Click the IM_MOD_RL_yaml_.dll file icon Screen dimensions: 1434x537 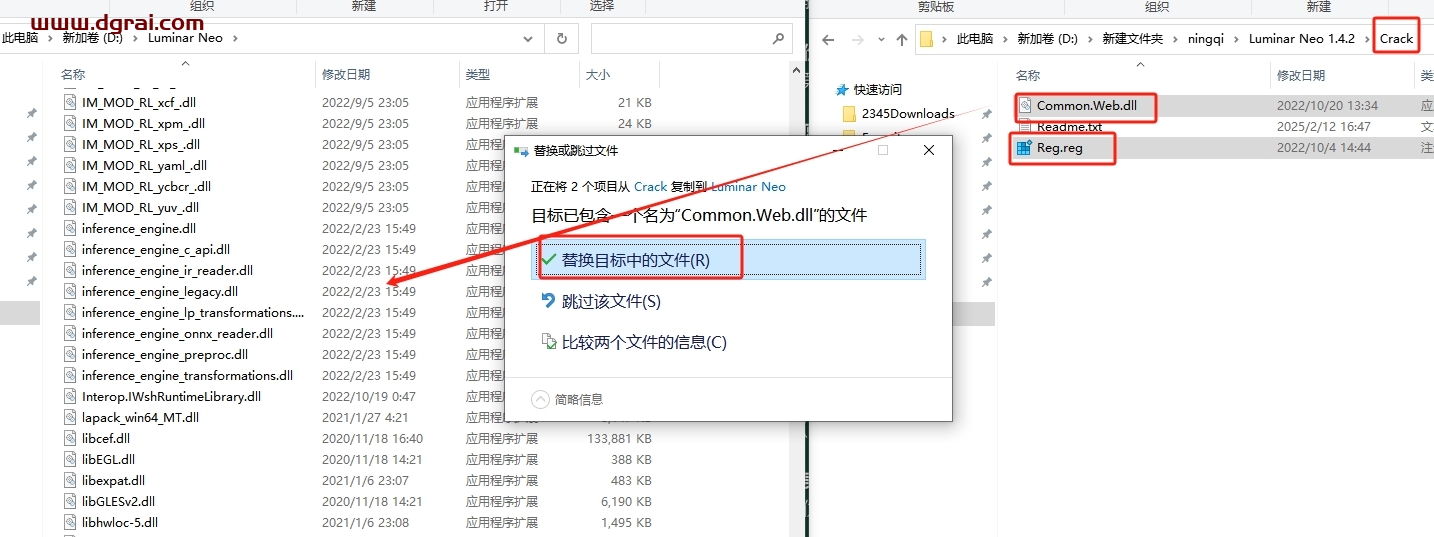pyautogui.click(x=70, y=165)
